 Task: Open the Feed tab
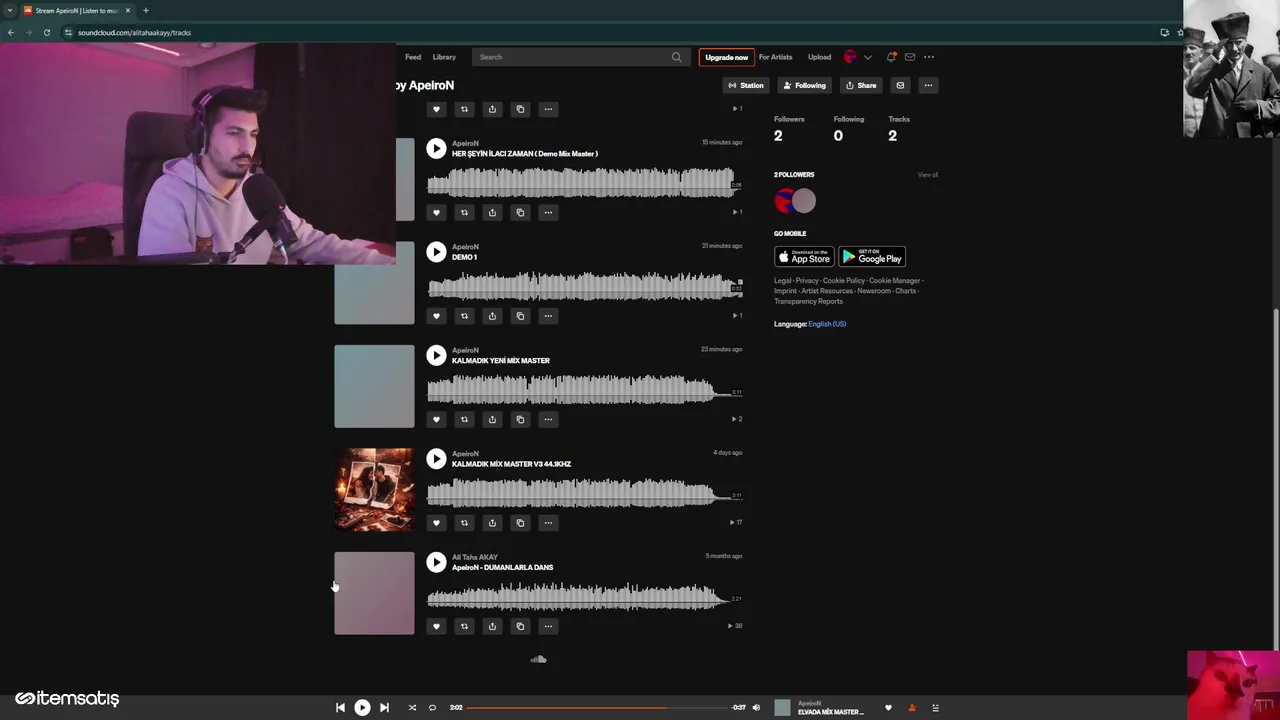point(413,57)
